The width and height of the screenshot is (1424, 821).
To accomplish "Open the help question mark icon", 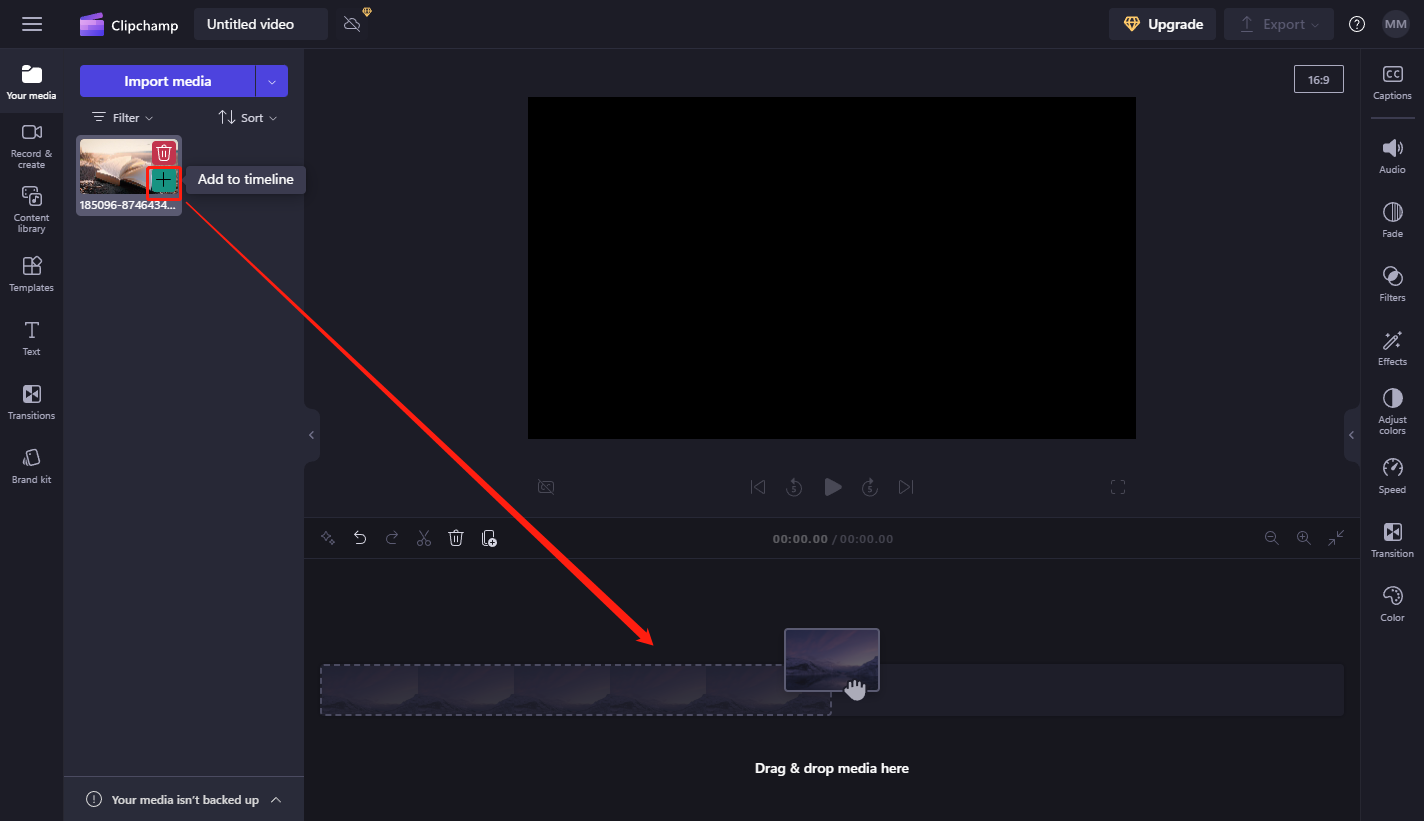I will [1357, 24].
